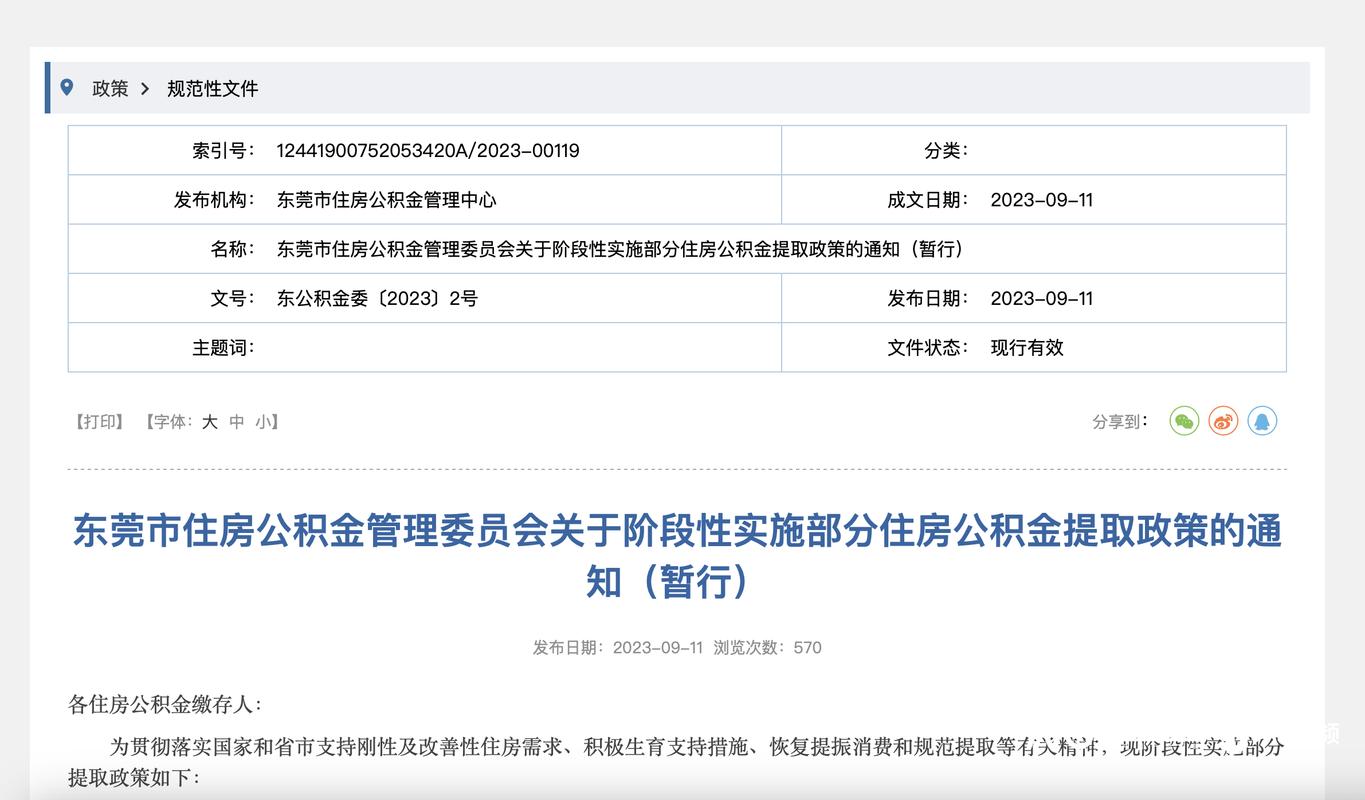Viewport: 1365px width, 800px height.
Task: Share the notice to Weibo
Action: coord(1223,421)
